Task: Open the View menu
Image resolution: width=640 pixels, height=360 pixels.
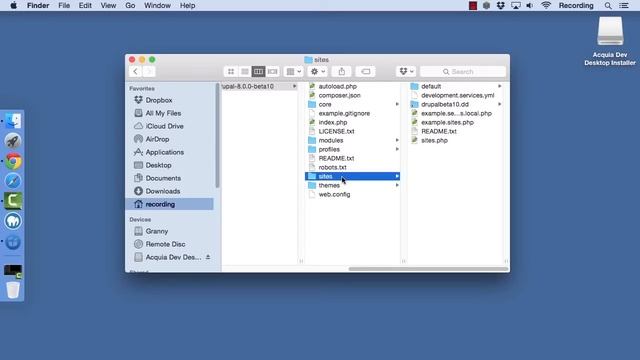Action: [x=108, y=6]
